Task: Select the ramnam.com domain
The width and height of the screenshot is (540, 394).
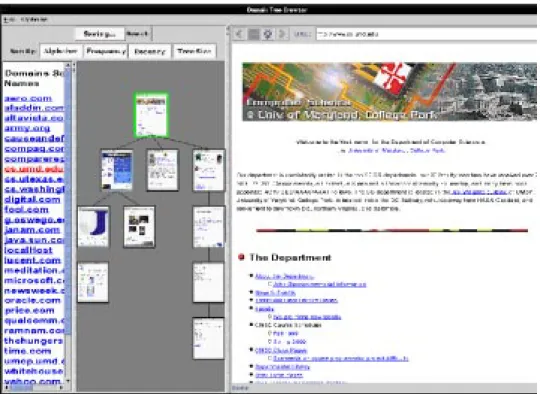Action: (x=34, y=331)
